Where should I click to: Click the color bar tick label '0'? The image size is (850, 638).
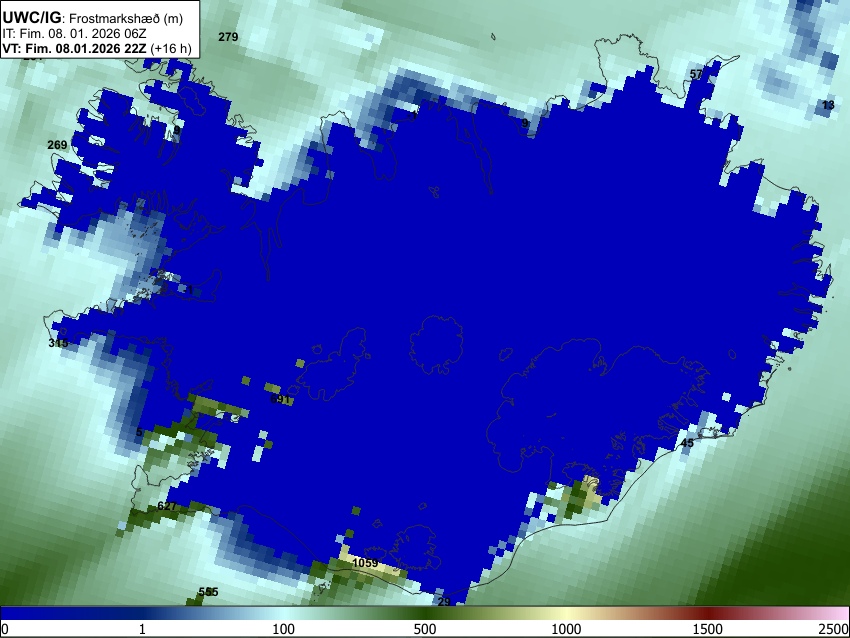[x=5, y=629]
